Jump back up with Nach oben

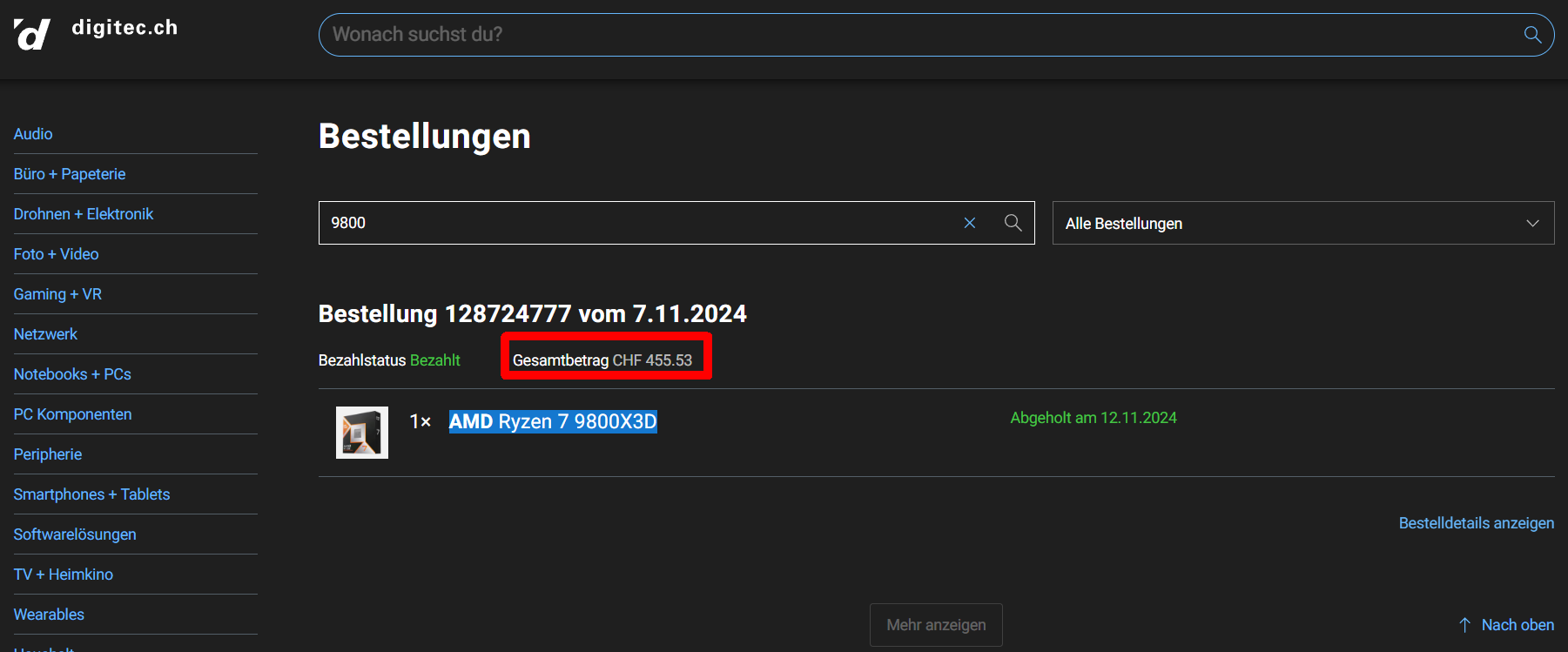pyautogui.click(x=1507, y=625)
